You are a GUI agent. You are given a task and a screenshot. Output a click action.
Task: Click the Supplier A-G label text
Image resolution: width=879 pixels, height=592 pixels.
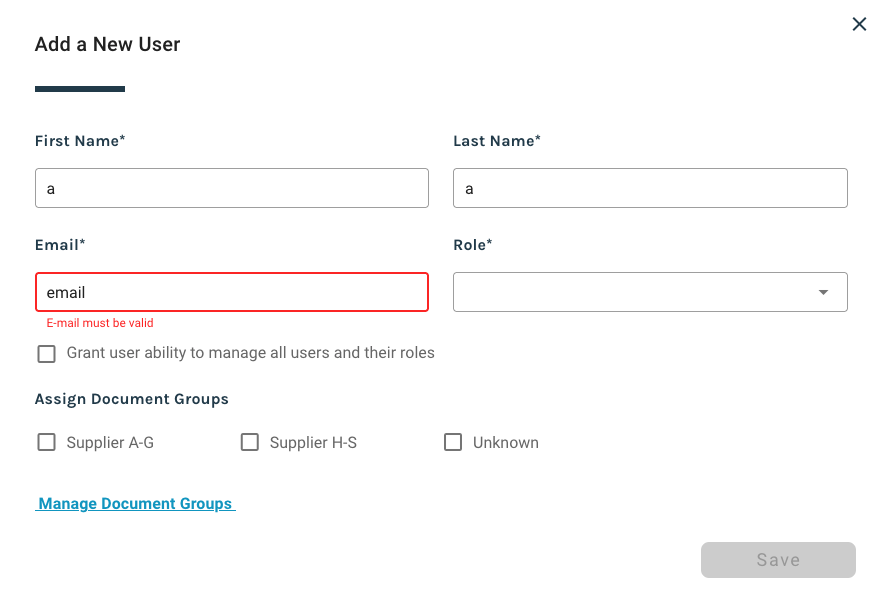point(111,441)
